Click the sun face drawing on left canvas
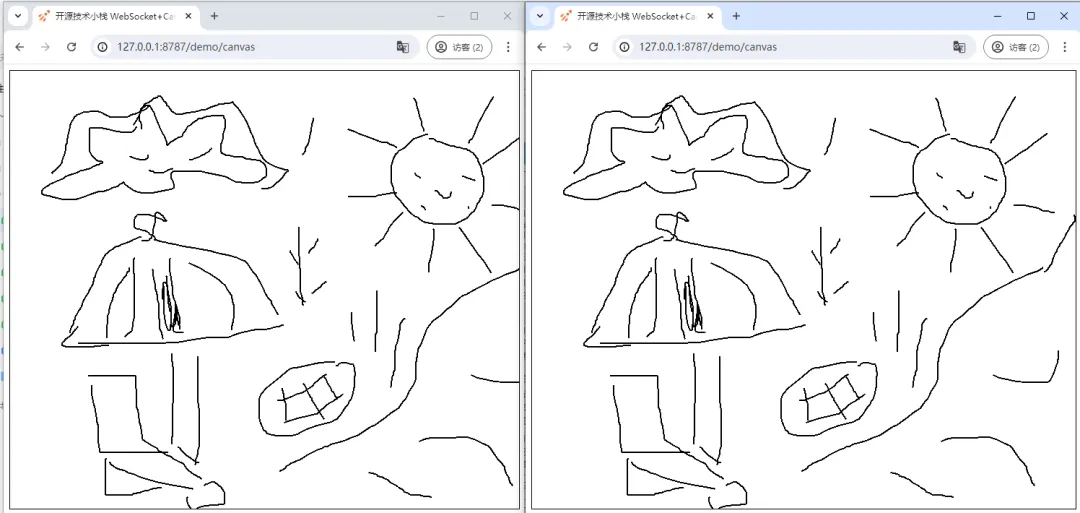This screenshot has width=1080, height=513. (x=437, y=179)
